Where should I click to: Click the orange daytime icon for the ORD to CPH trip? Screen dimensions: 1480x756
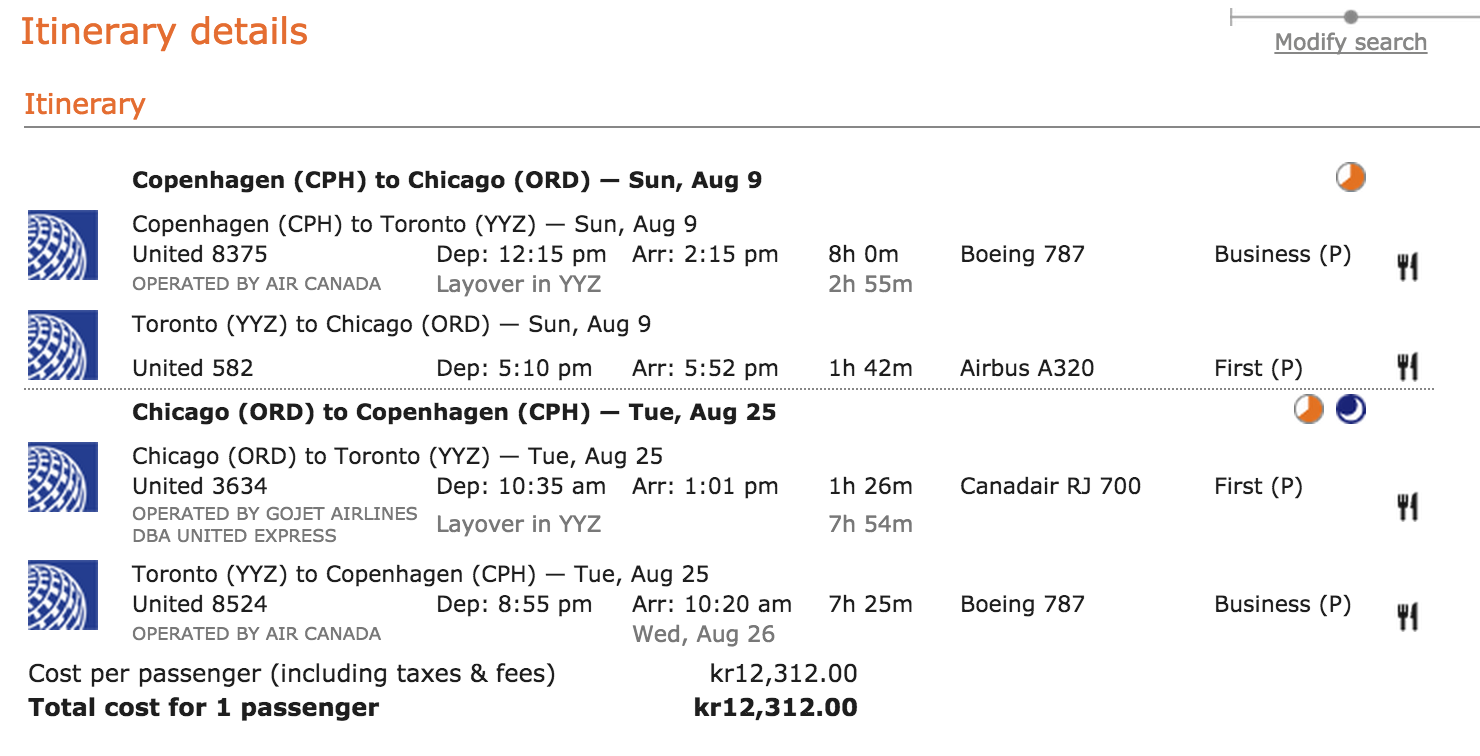(1309, 409)
